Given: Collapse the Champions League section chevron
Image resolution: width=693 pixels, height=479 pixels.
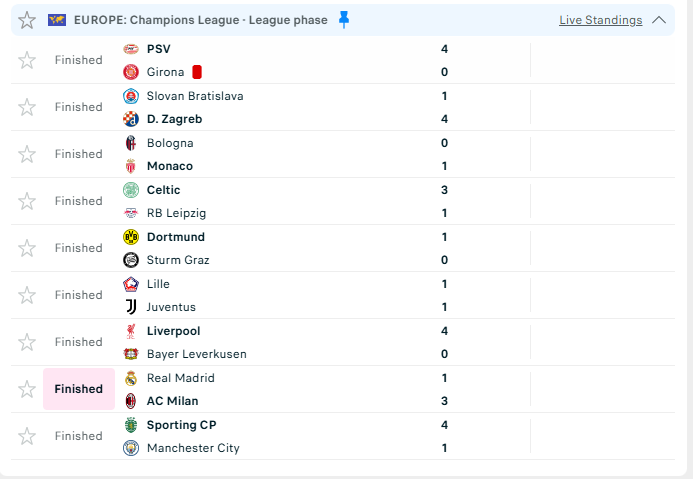Looking at the screenshot, I should click(x=659, y=20).
